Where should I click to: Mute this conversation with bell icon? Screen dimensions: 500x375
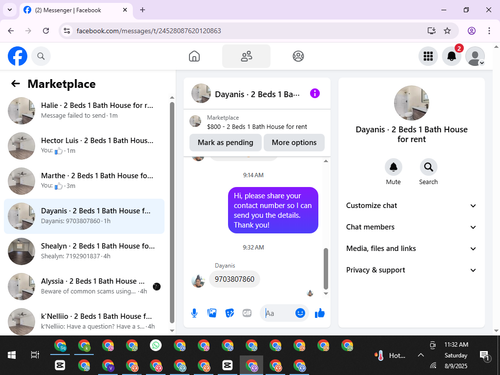click(393, 167)
